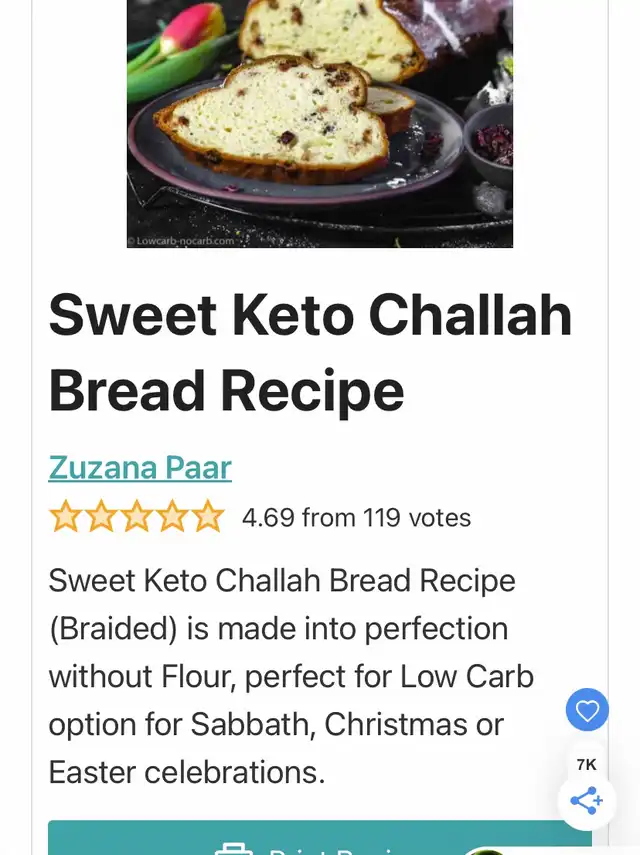Click the Lowcarb-nocarb.com watermark on photo
This screenshot has width=640, height=855.
click(x=181, y=240)
